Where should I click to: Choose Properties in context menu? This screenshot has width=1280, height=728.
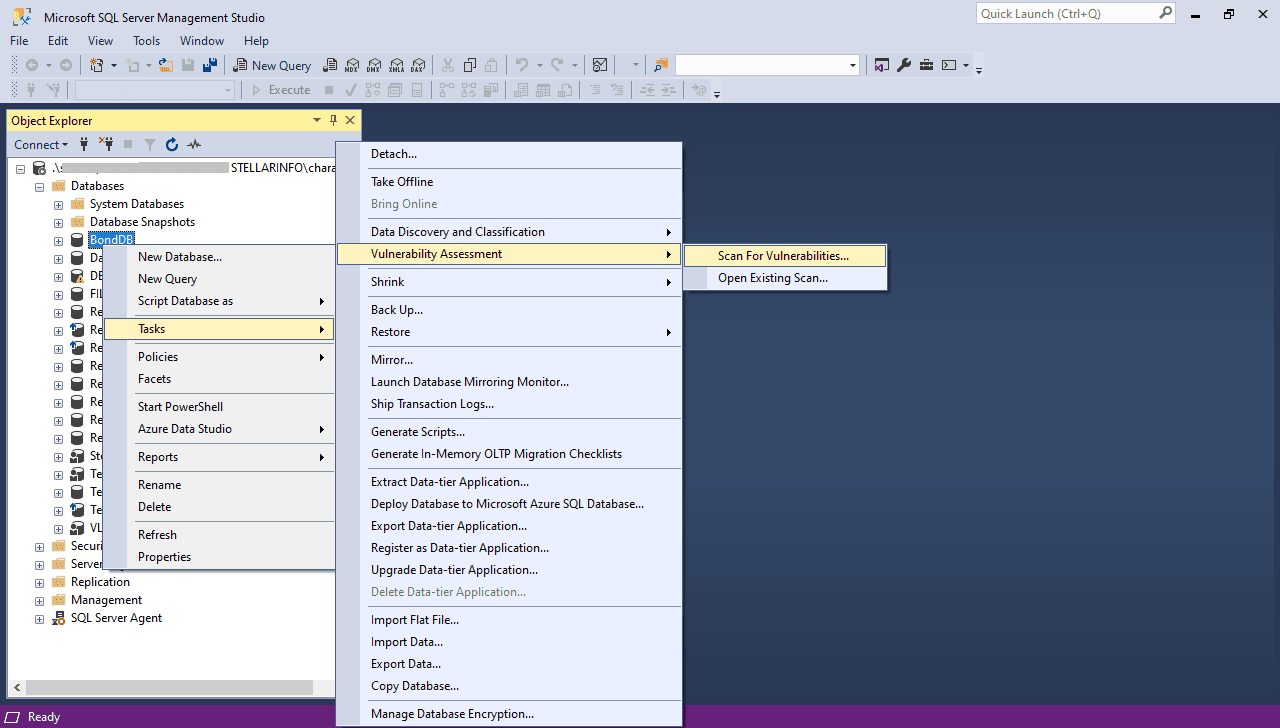pyautogui.click(x=219, y=557)
